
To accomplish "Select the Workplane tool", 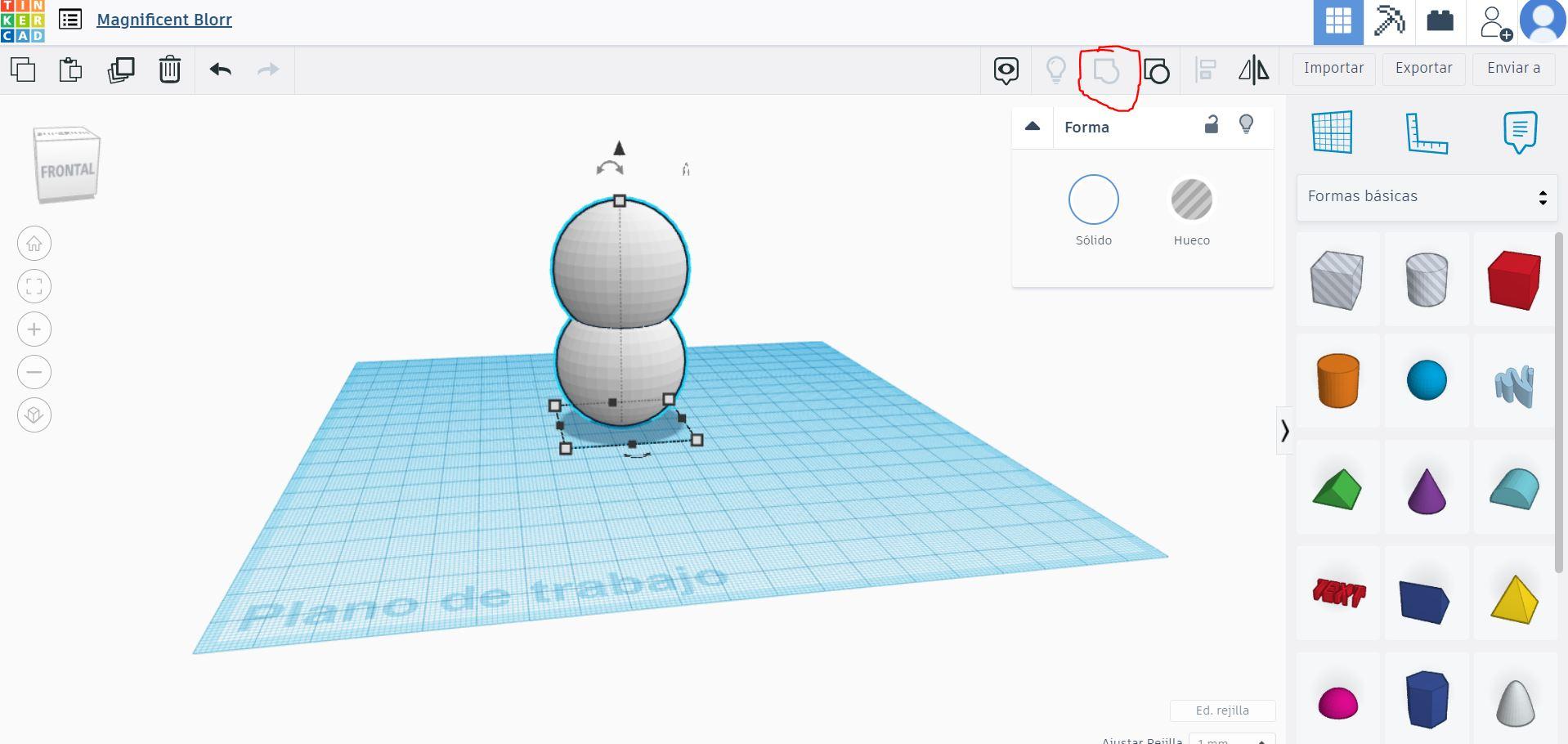I will [1333, 132].
